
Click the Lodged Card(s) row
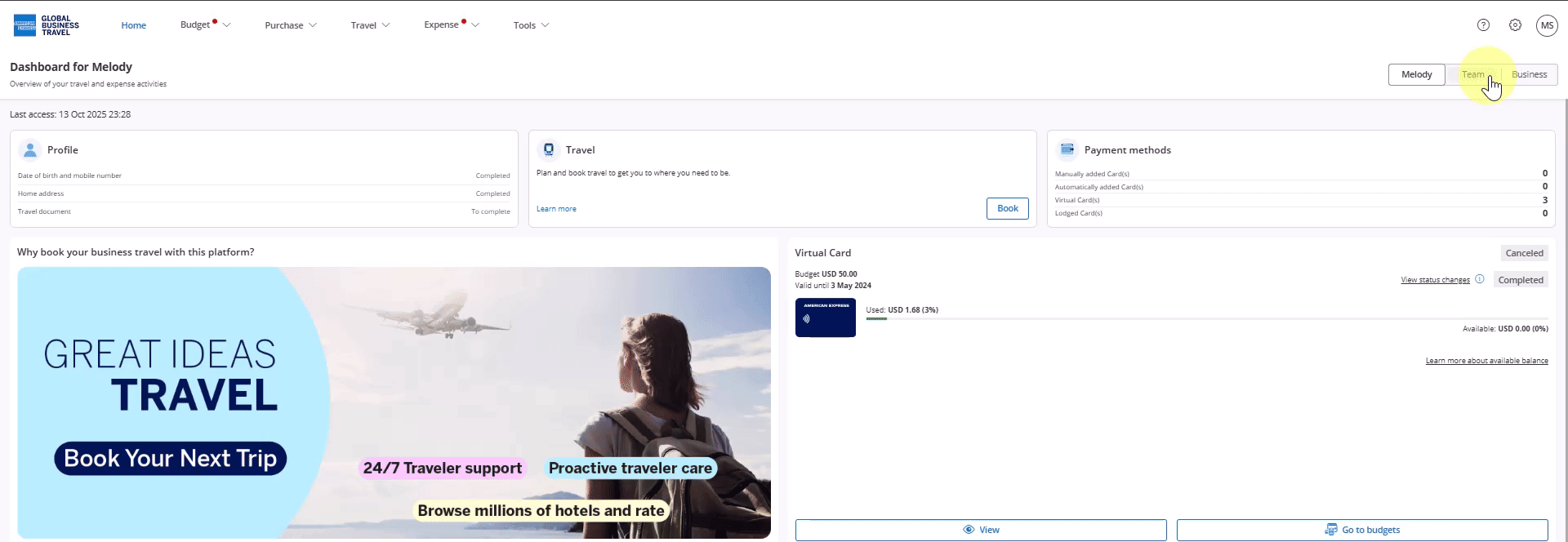[x=1301, y=213]
